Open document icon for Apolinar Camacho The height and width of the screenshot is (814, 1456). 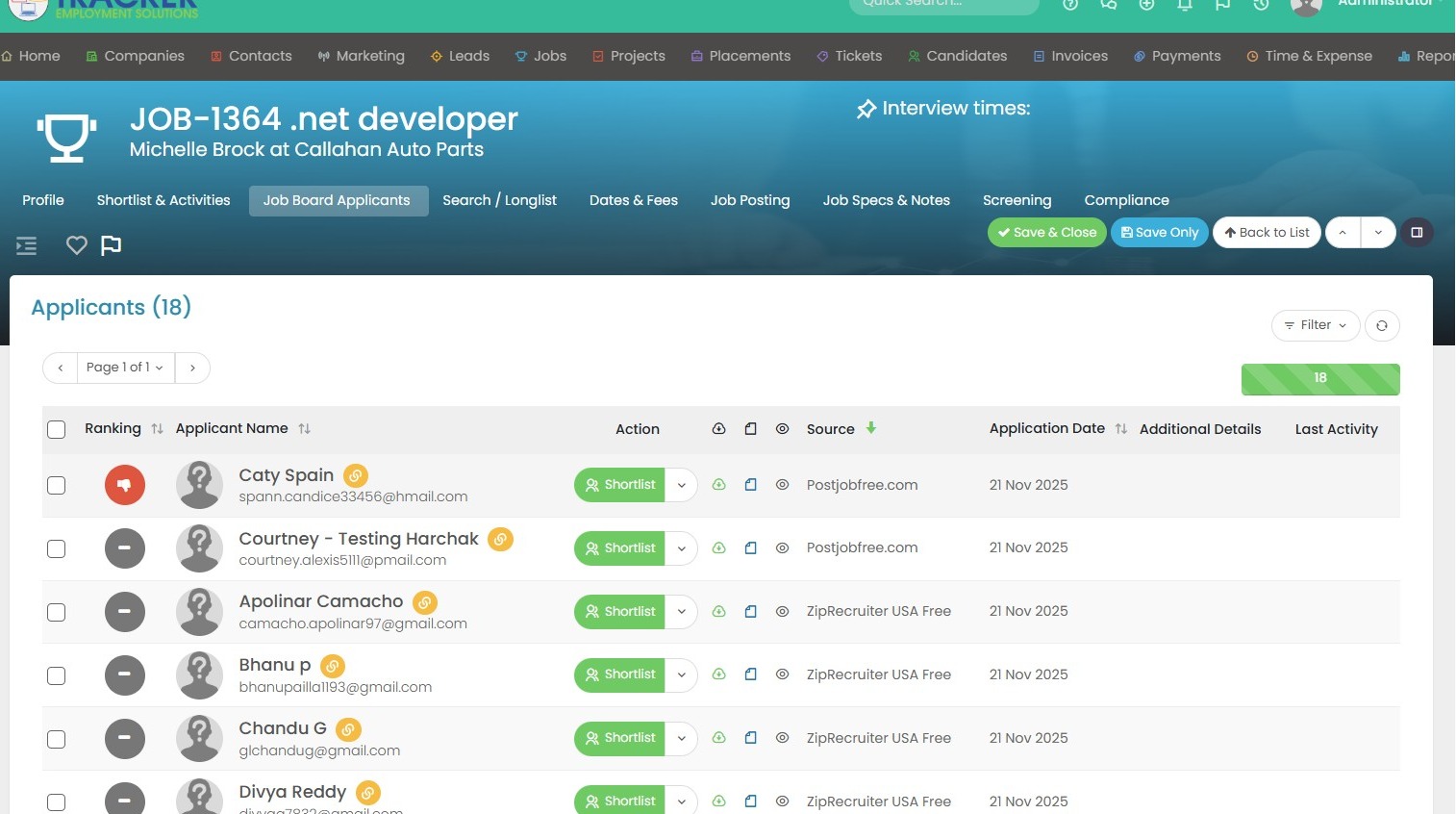click(750, 612)
